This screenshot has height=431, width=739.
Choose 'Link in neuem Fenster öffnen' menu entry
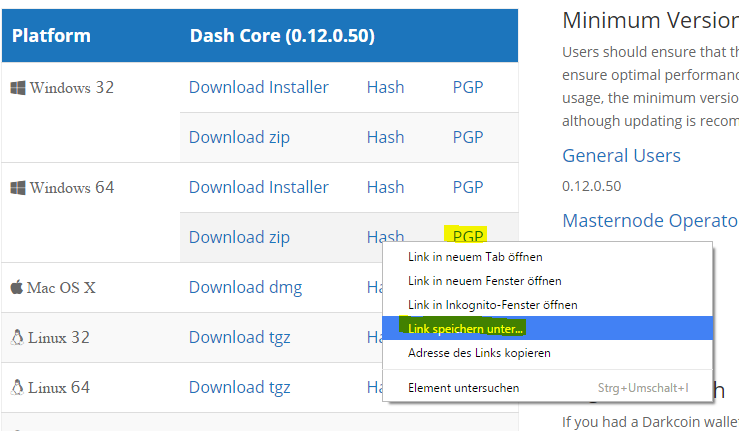coord(547,281)
